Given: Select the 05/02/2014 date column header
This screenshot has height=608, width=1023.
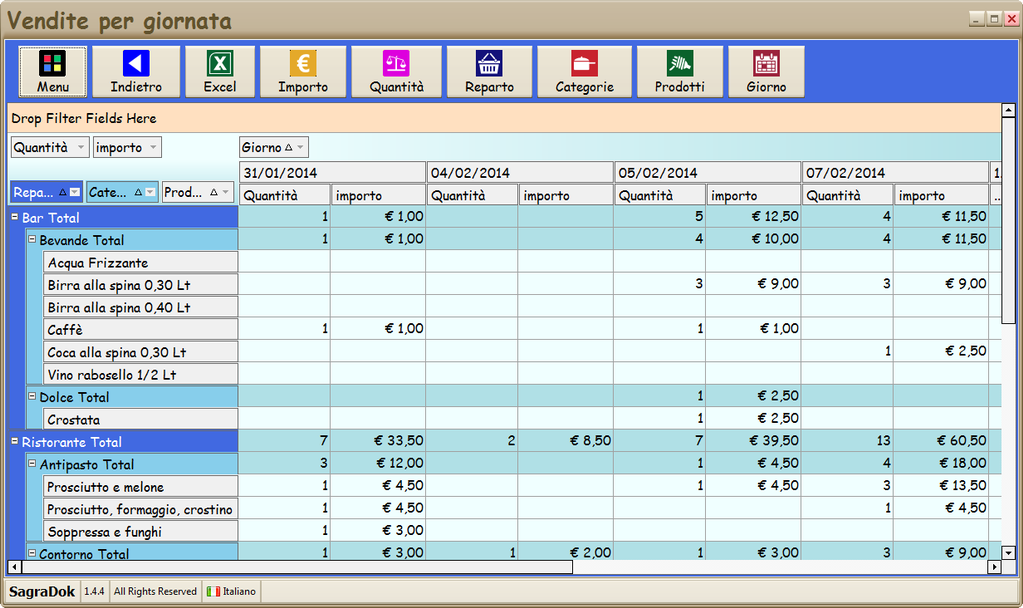Looking at the screenshot, I should tap(708, 172).
